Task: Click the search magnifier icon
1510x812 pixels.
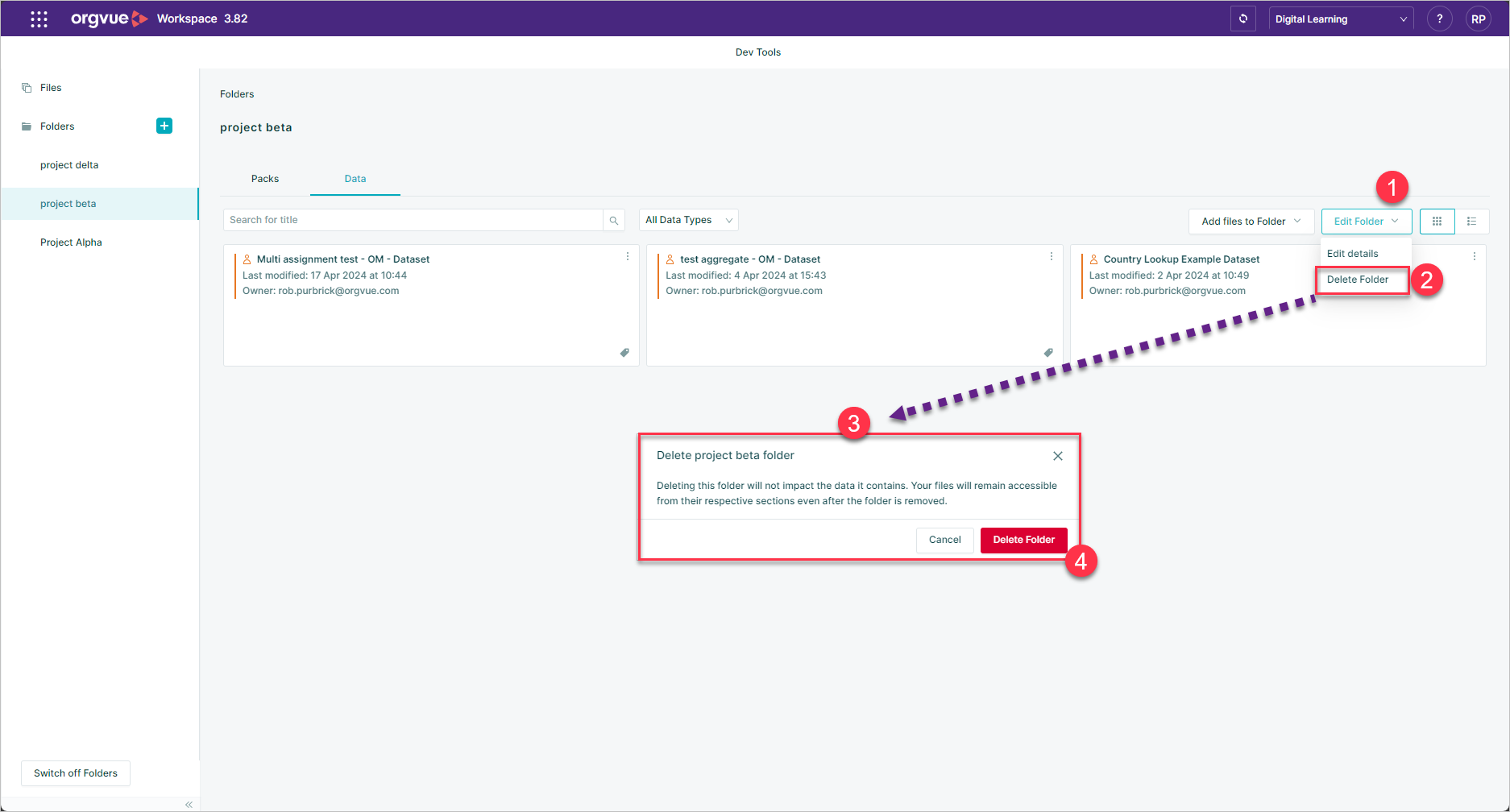Action: point(614,220)
